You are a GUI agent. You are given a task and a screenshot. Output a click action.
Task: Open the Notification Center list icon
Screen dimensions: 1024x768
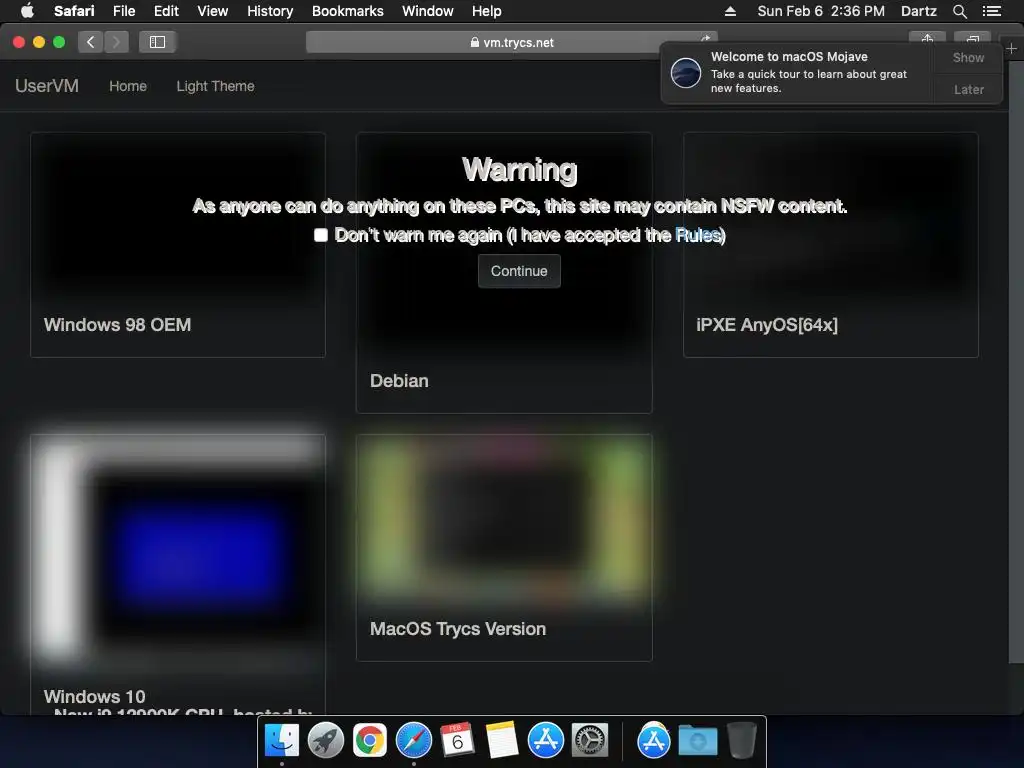coord(991,11)
